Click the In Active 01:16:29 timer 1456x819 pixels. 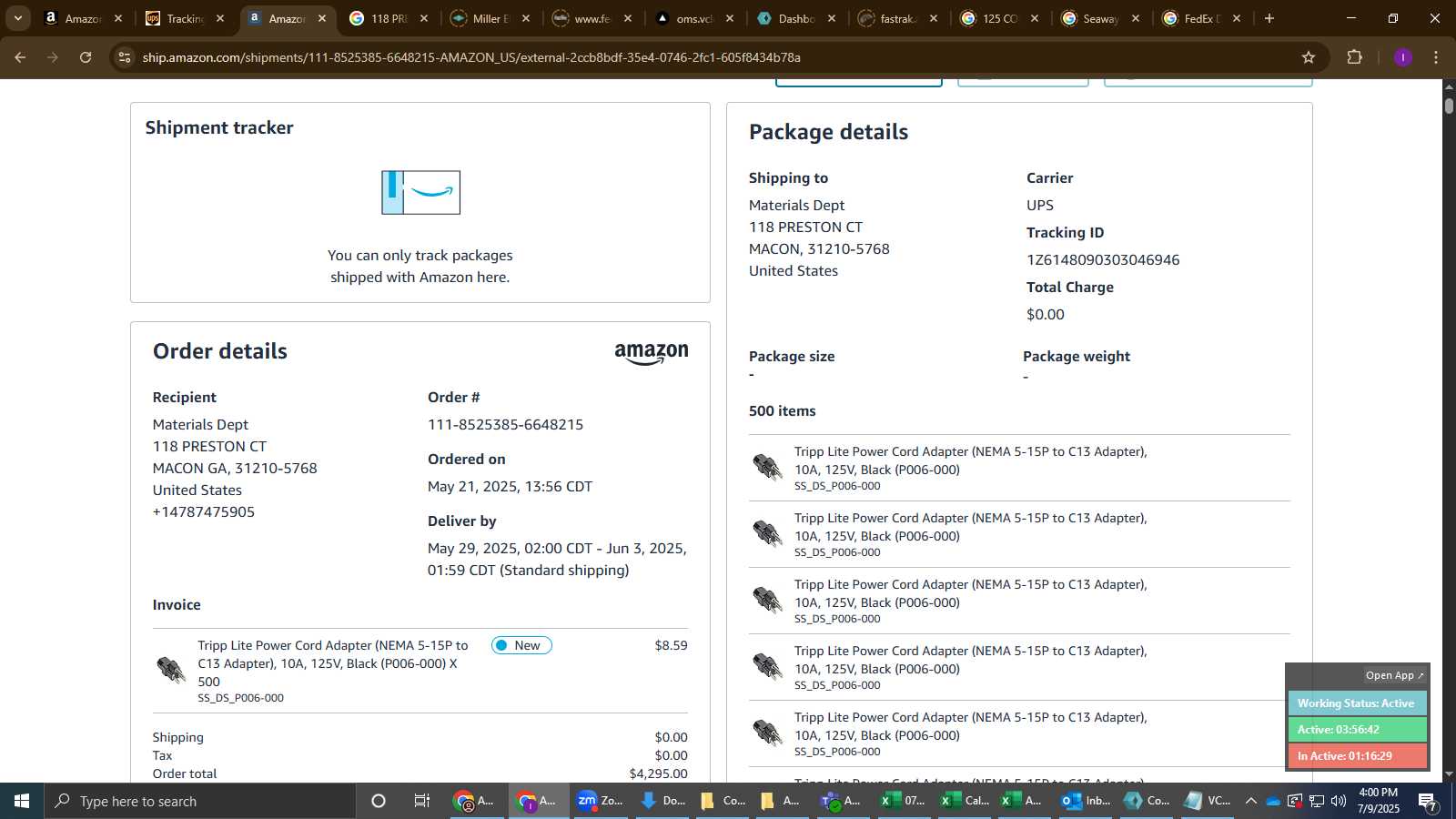[1357, 756]
